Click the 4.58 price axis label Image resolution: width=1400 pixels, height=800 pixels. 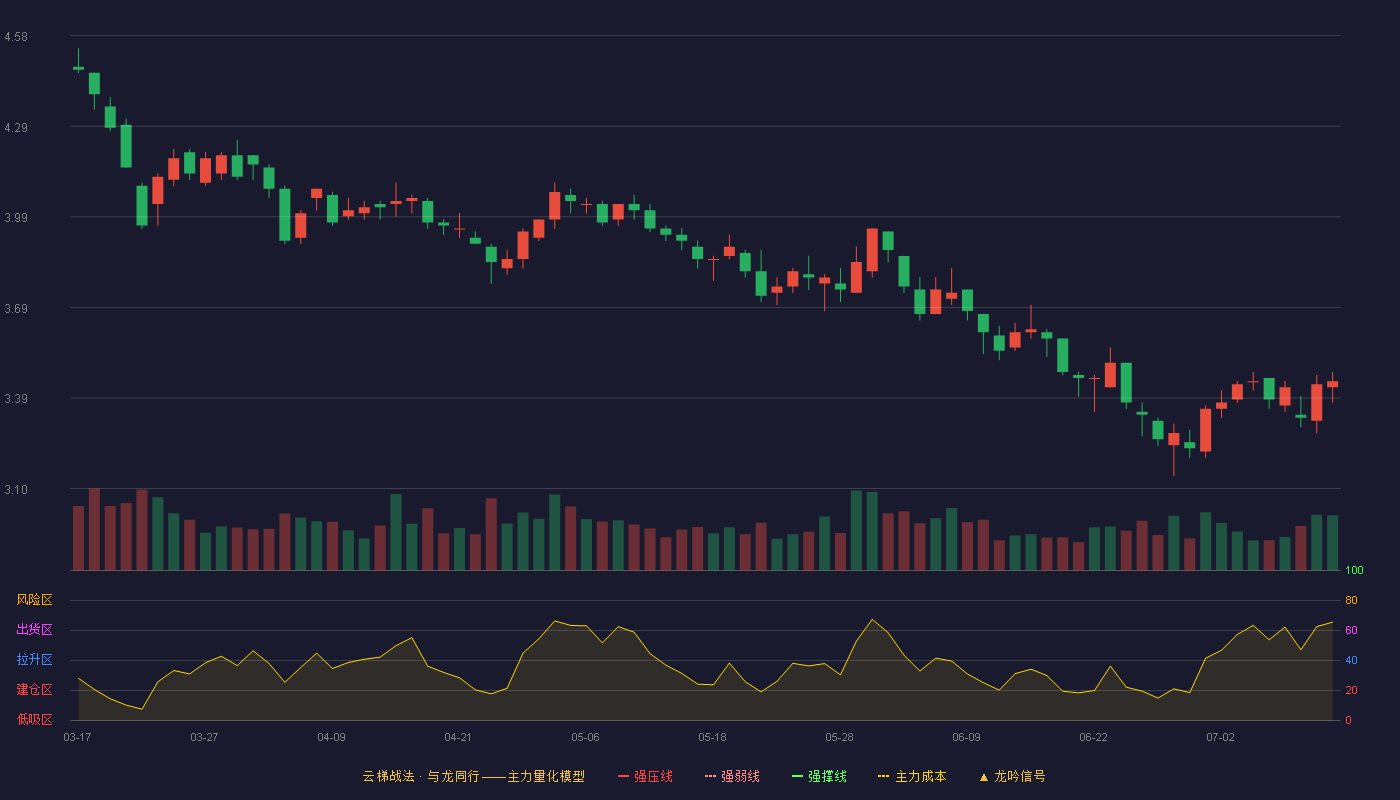coord(16,37)
